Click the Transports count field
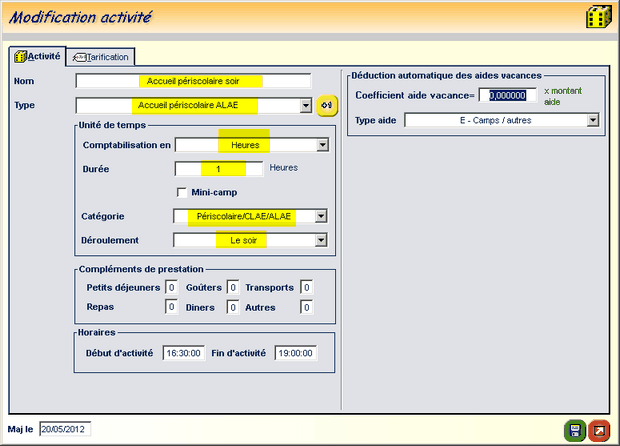Image resolution: width=620 pixels, height=446 pixels. pyautogui.click(x=307, y=288)
